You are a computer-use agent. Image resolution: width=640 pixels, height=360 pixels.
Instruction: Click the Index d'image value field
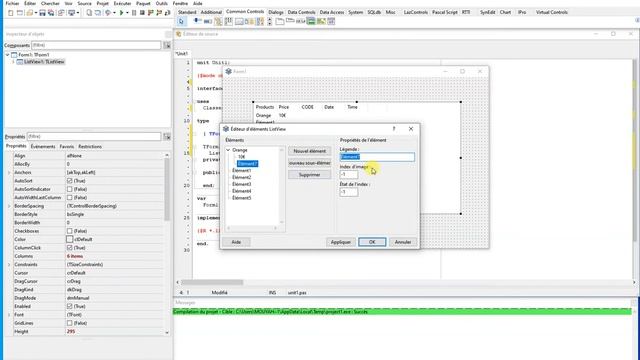coord(349,174)
